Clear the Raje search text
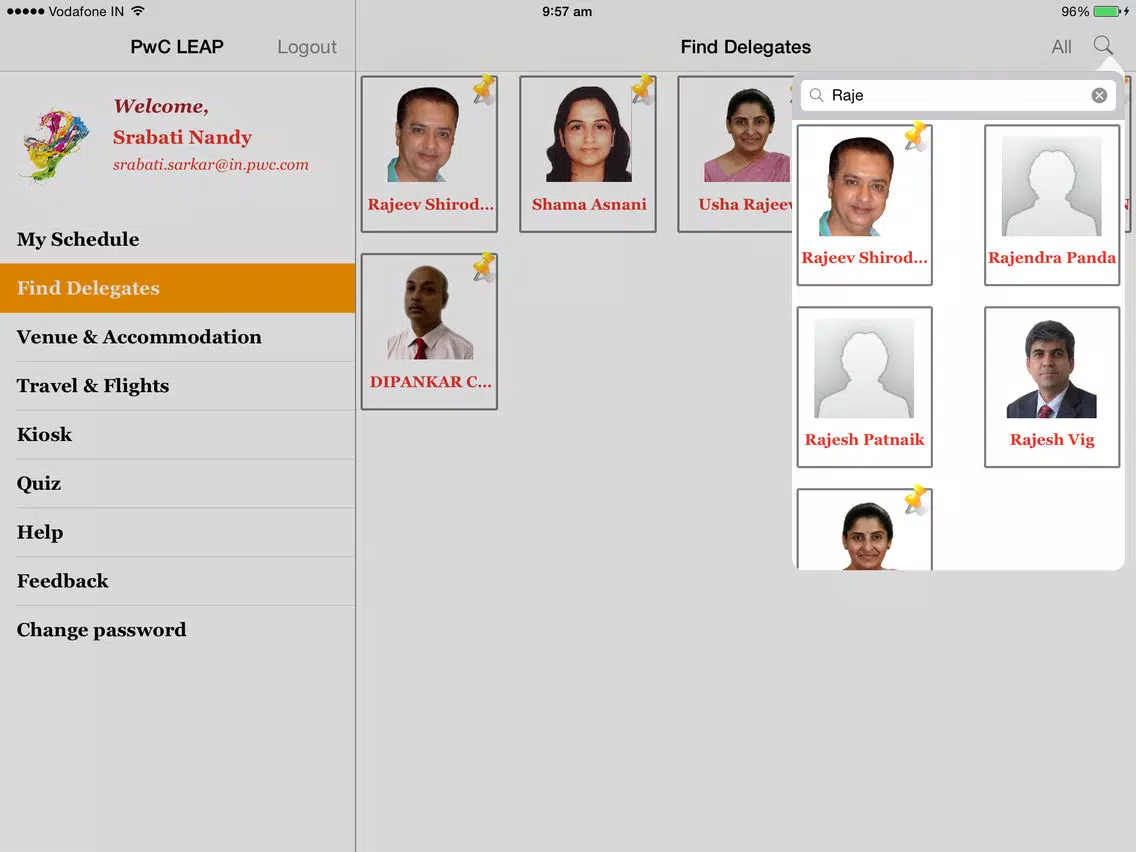The width and height of the screenshot is (1136, 852). pyautogui.click(x=1099, y=96)
